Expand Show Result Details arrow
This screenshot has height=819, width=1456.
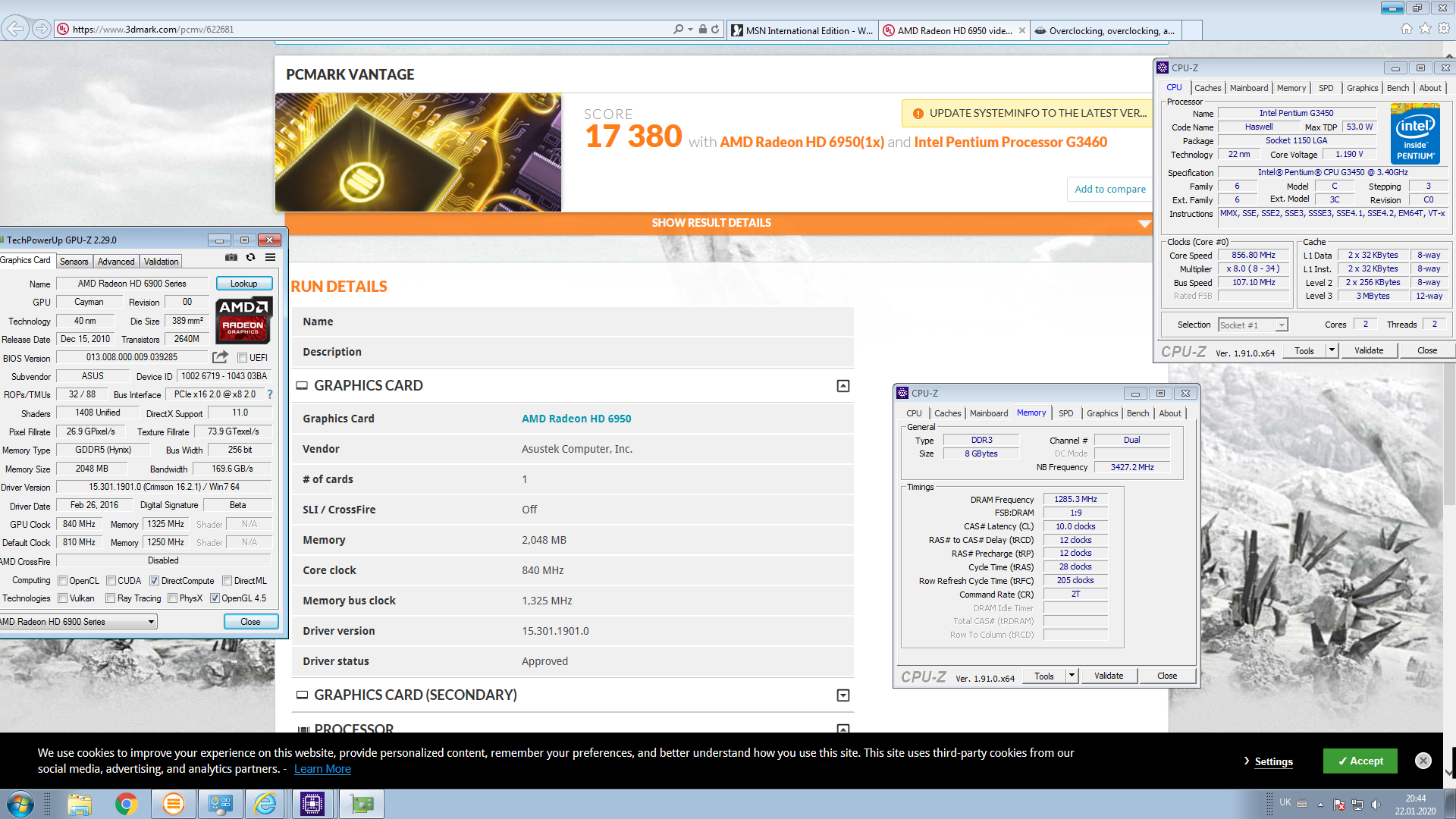1144,224
